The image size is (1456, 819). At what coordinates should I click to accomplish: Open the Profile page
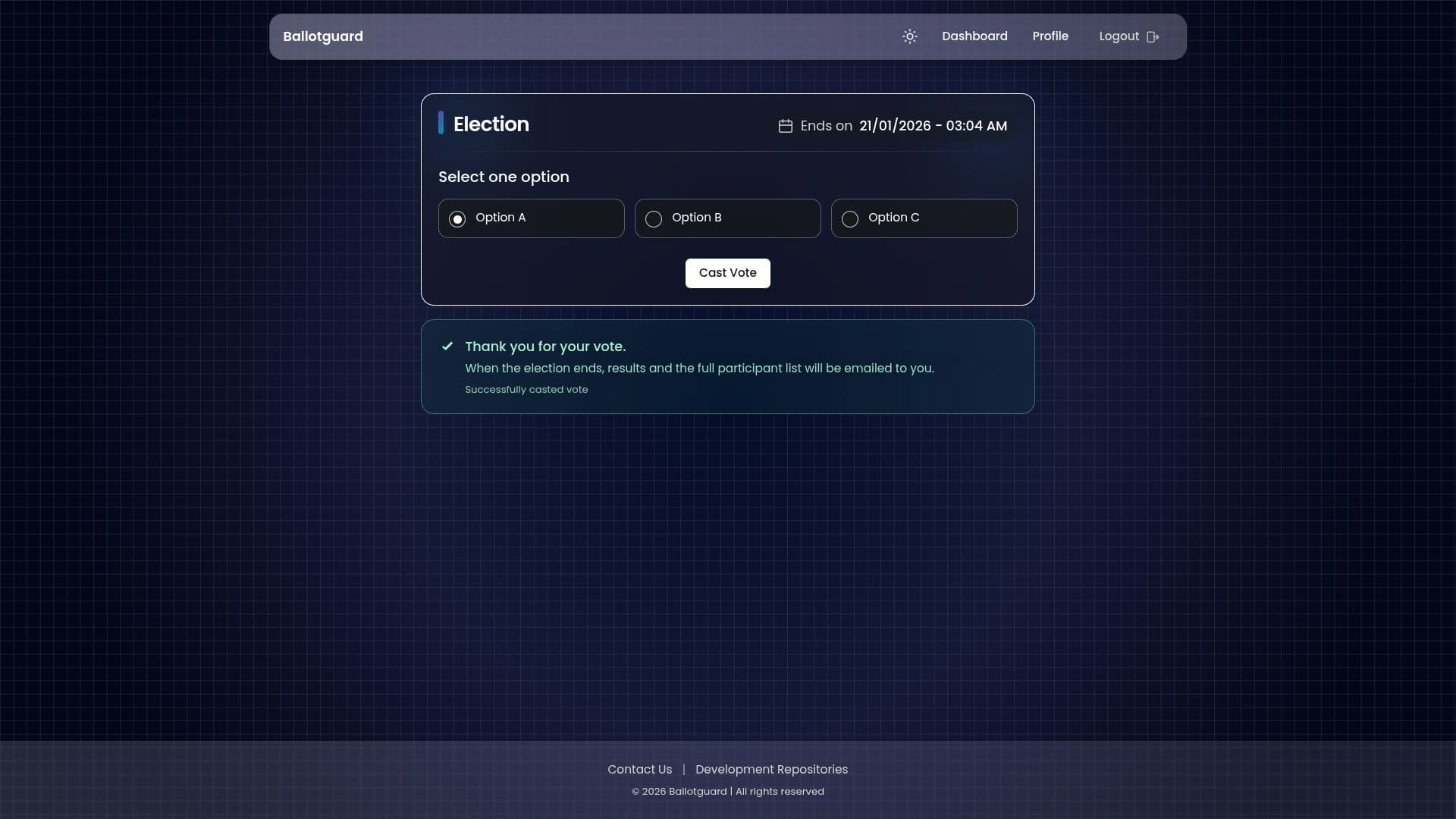(1050, 36)
